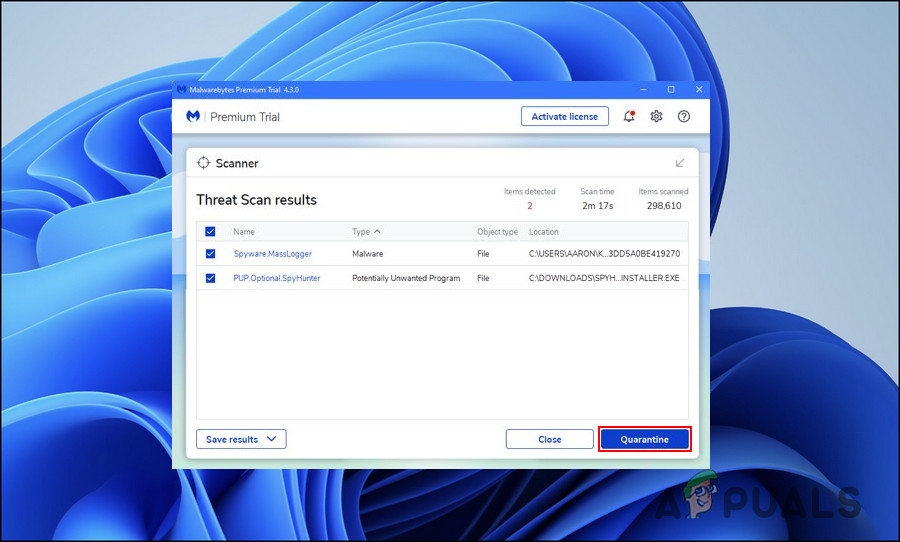
Task: Click the Malwarebytes logo next to Premium Trial
Action: coord(193,117)
